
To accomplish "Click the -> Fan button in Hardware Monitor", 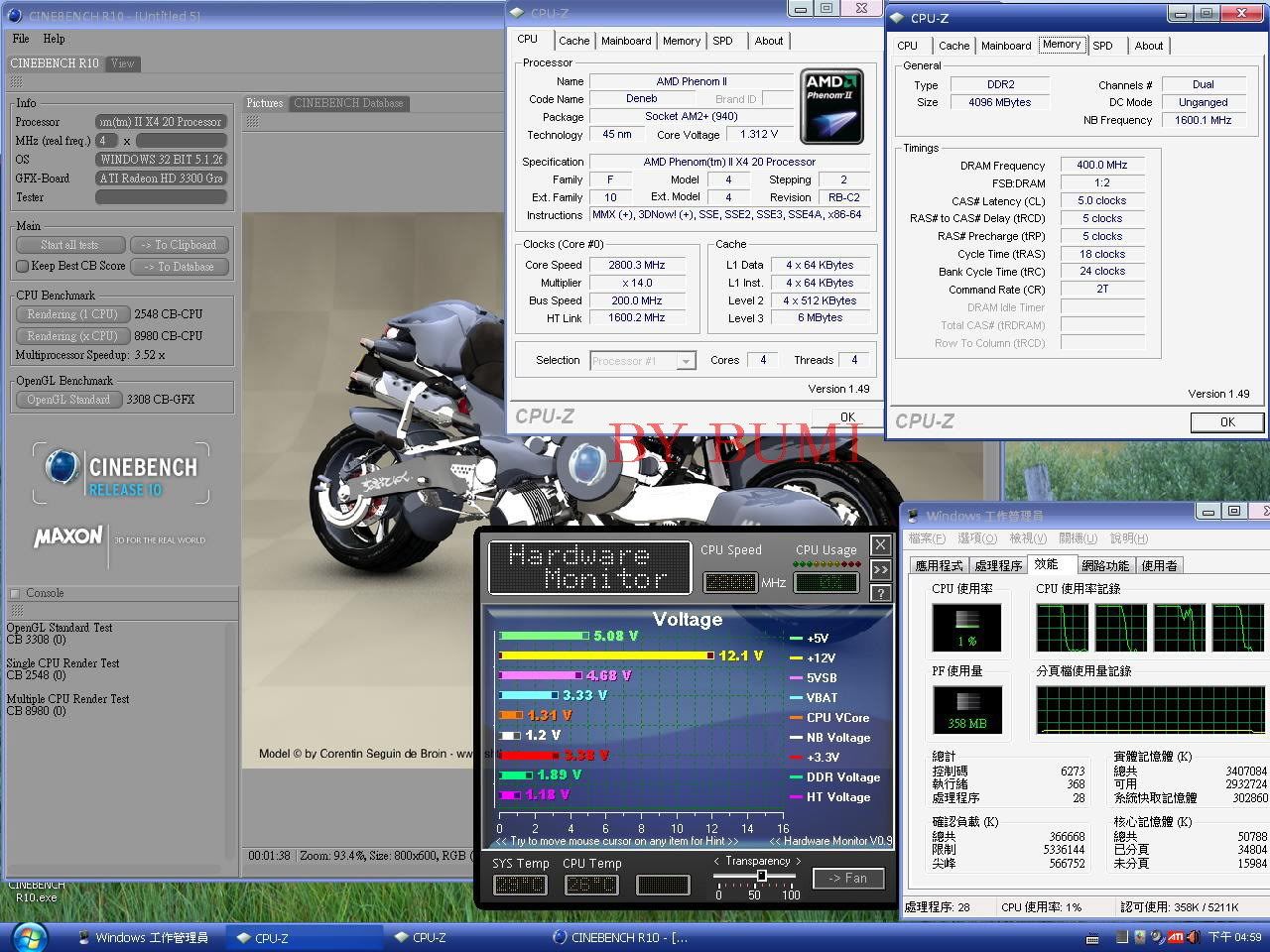I will (847, 879).
